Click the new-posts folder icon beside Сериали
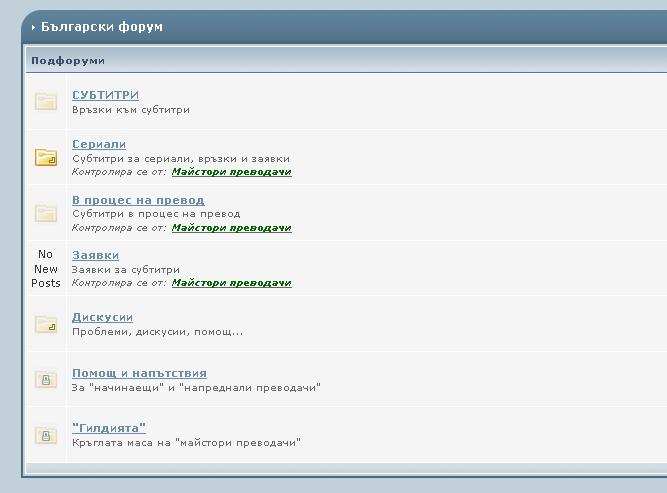The height and width of the screenshot is (493, 667). [x=46, y=157]
